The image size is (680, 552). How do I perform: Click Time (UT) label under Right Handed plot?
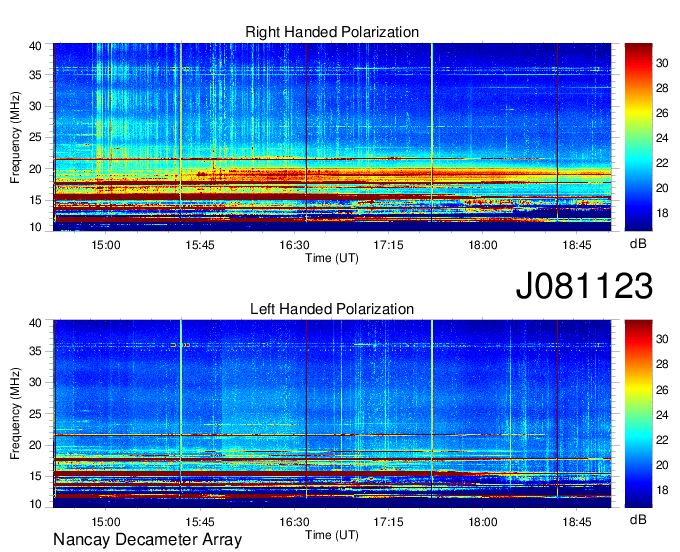[x=332, y=258]
